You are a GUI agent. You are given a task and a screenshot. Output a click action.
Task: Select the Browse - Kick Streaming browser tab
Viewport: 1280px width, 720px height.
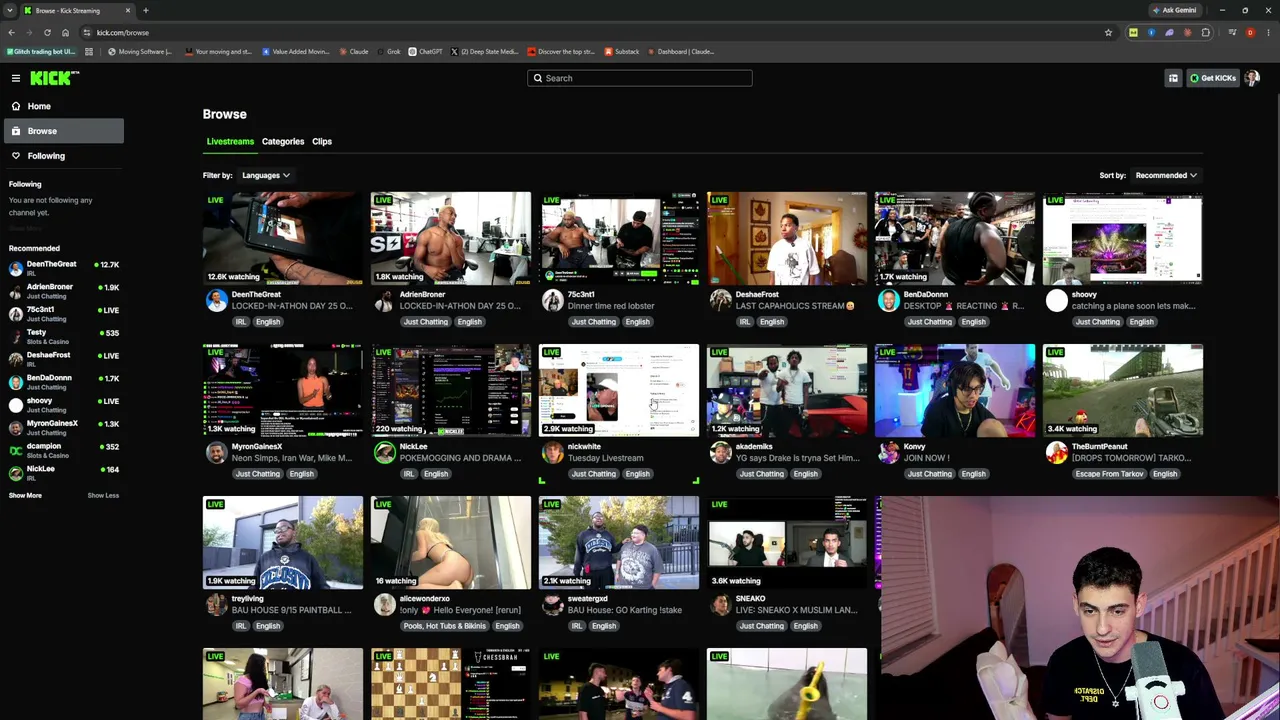click(78, 11)
